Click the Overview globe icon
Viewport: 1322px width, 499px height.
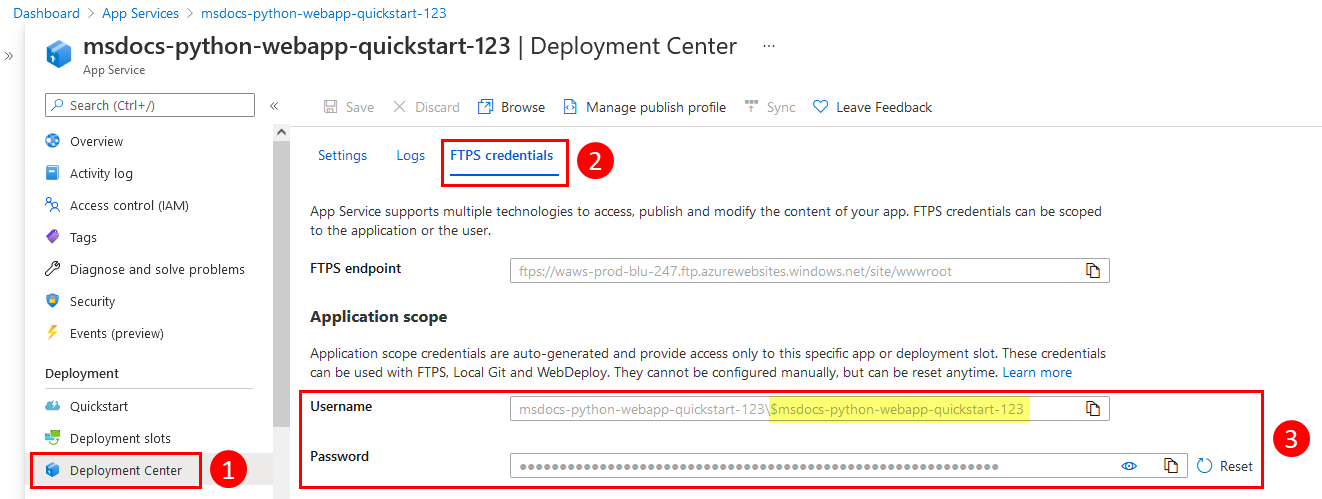pos(53,141)
